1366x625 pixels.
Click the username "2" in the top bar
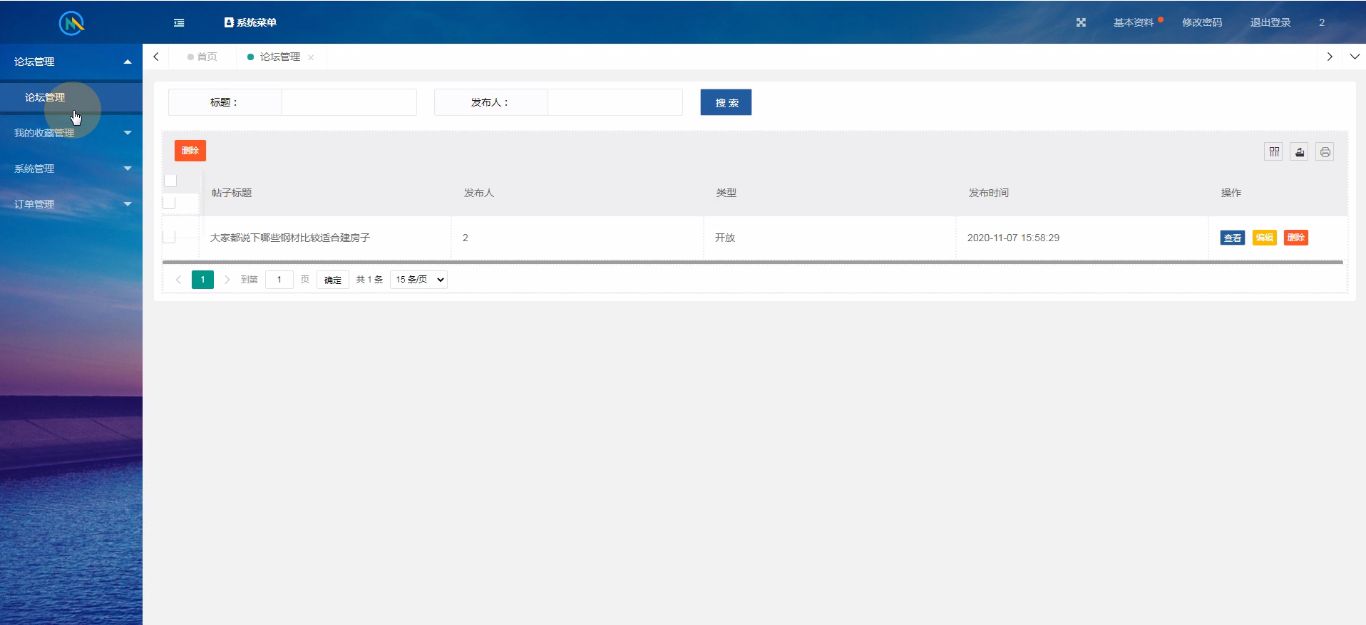(1322, 22)
